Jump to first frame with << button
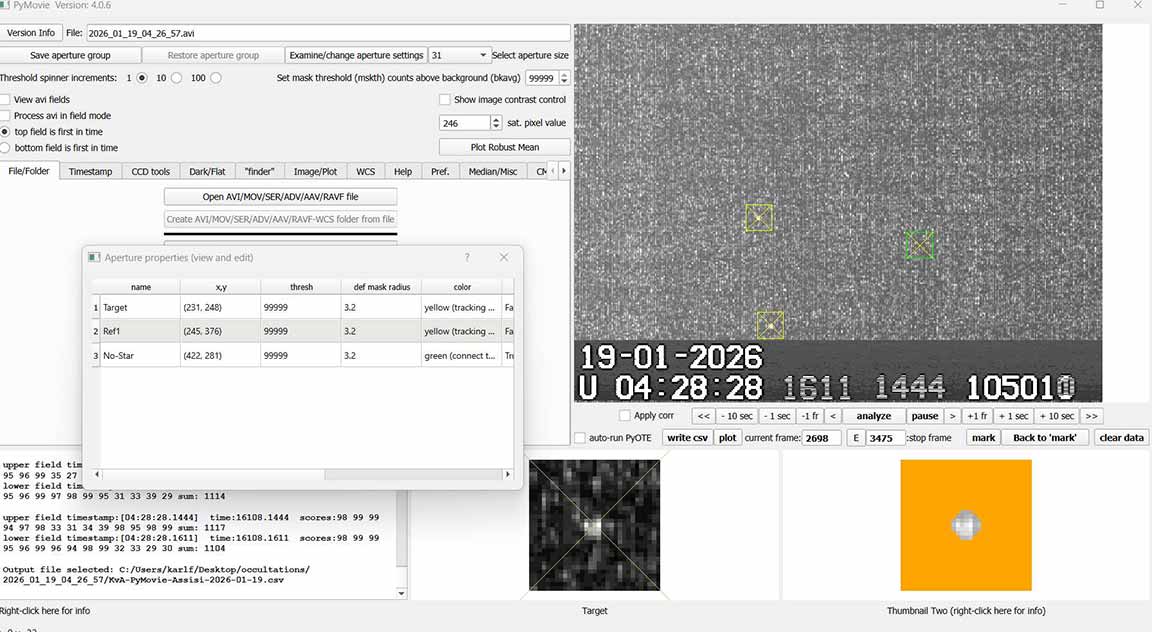Viewport: 1152px width, 632px height. coord(704,416)
